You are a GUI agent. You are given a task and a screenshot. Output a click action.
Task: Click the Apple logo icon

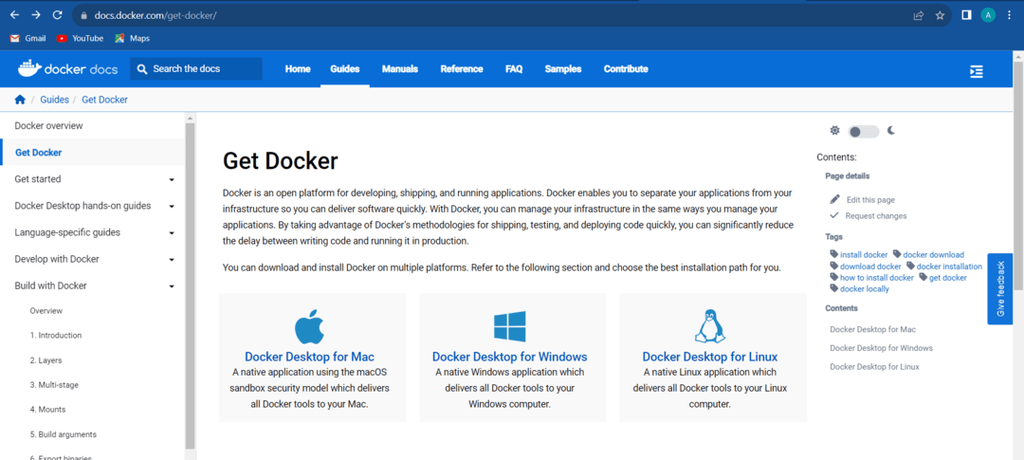309,327
